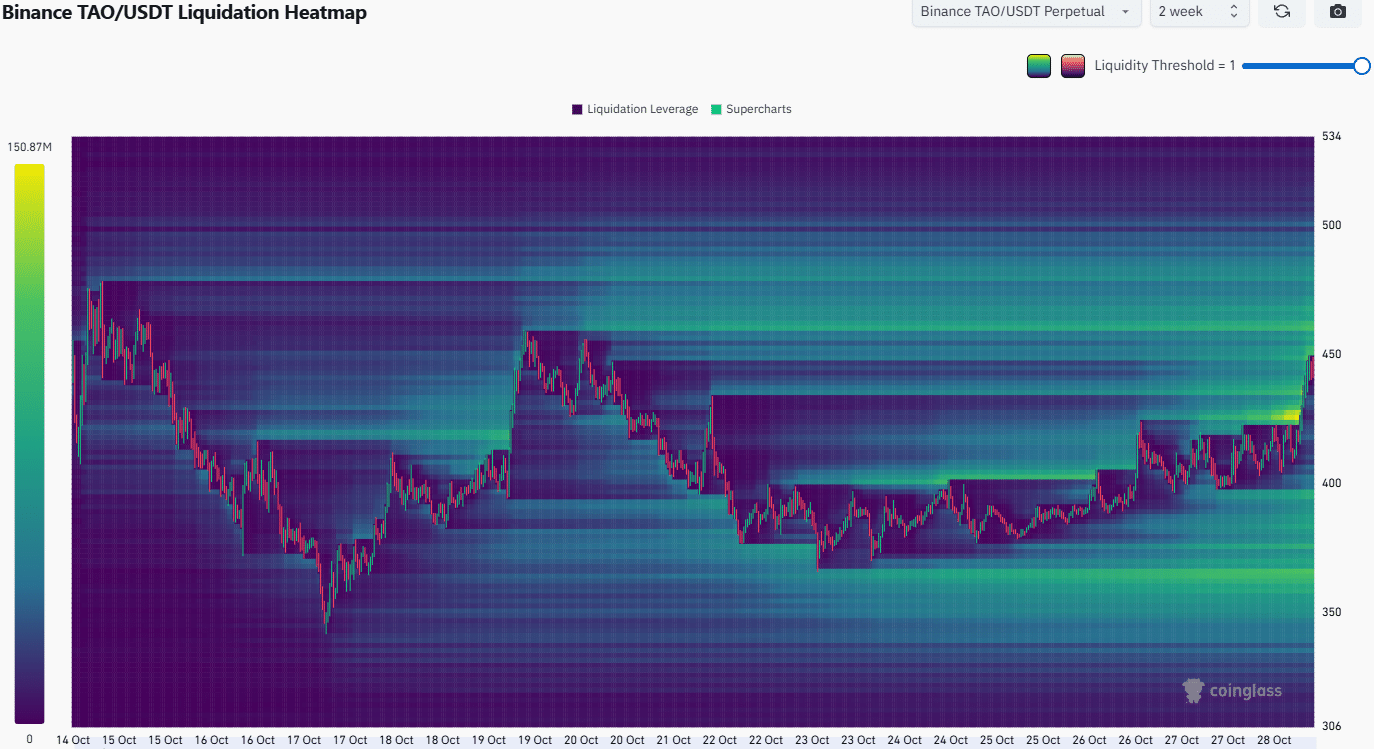The width and height of the screenshot is (1374, 749).
Task: Click the 14 Oct date axis label
Action: click(73, 739)
